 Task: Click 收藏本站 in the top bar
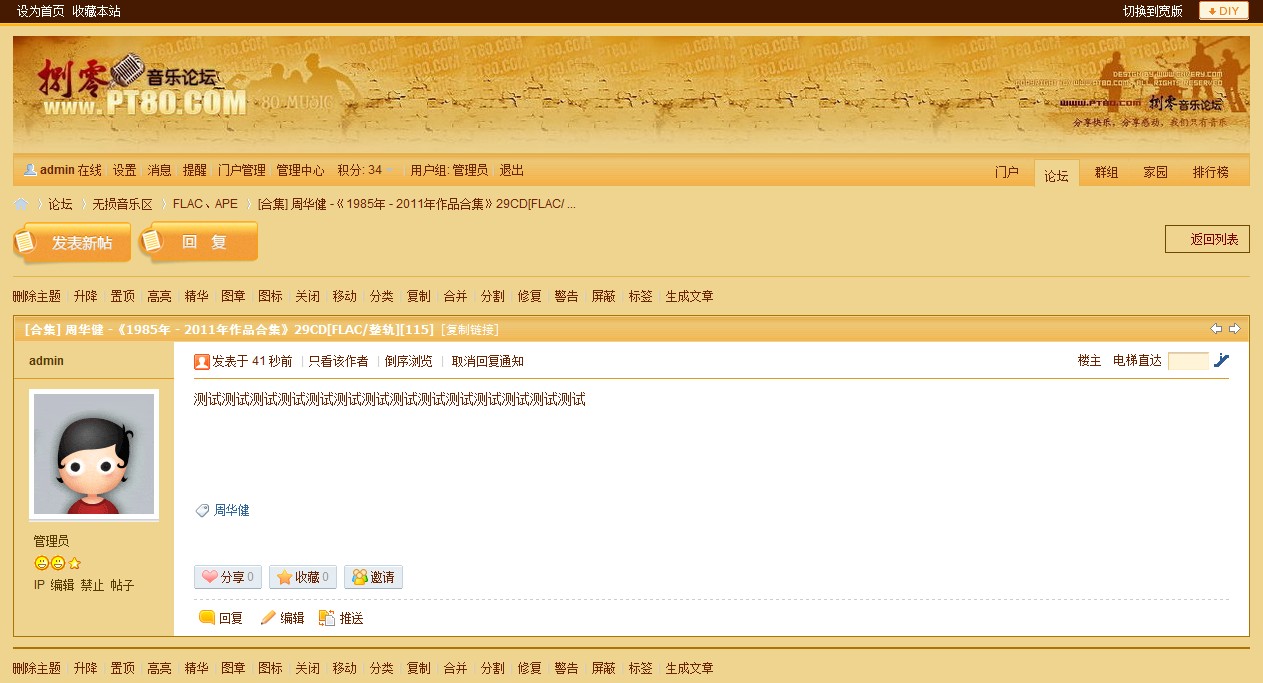pyautogui.click(x=96, y=11)
